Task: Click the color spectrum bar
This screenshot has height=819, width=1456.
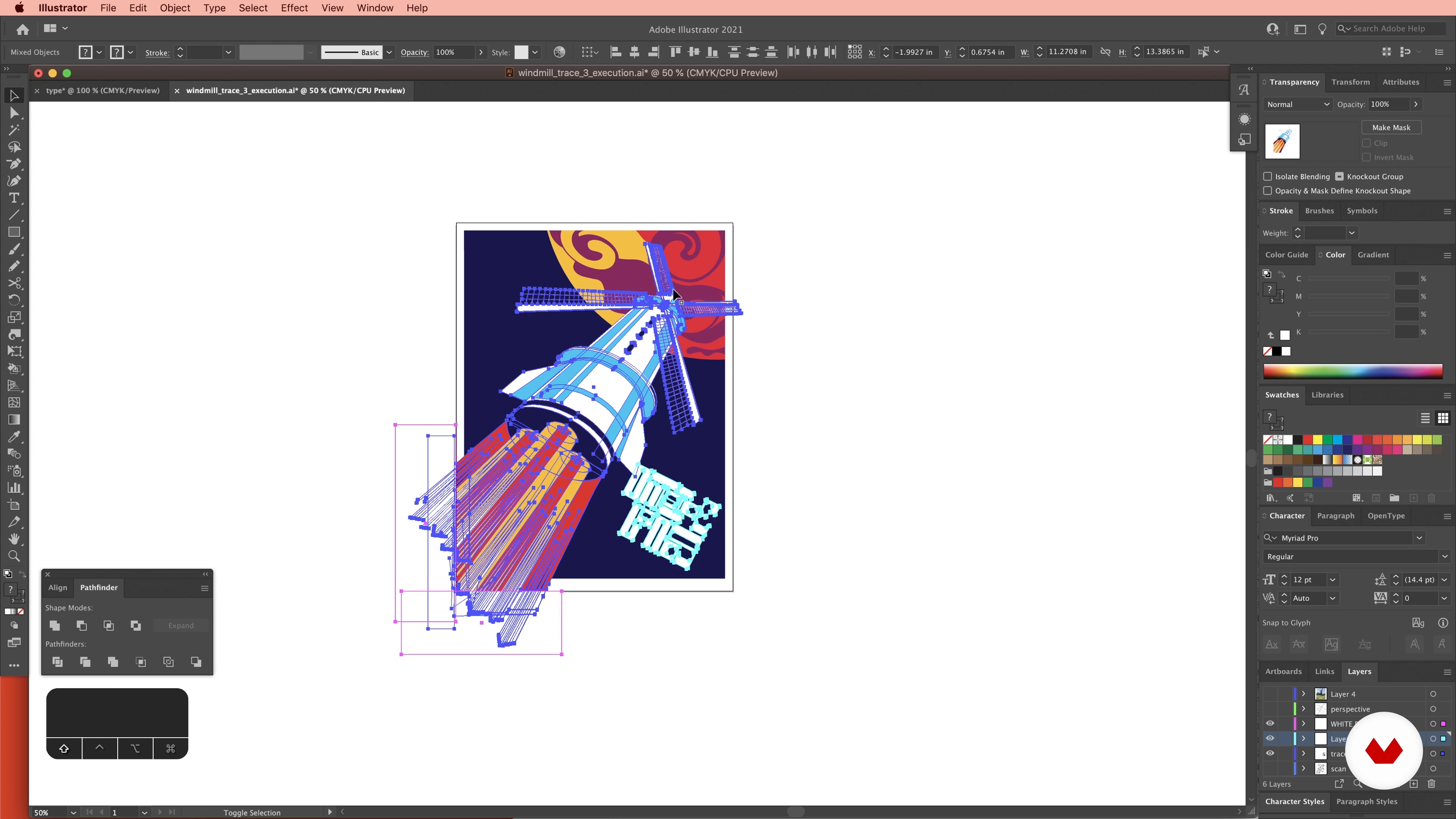Action: tap(1352, 371)
